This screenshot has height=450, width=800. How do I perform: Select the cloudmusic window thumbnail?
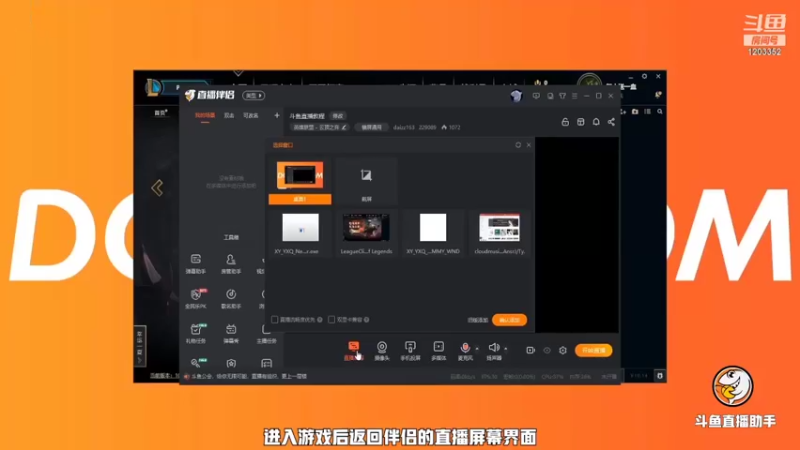pyautogui.click(x=499, y=233)
